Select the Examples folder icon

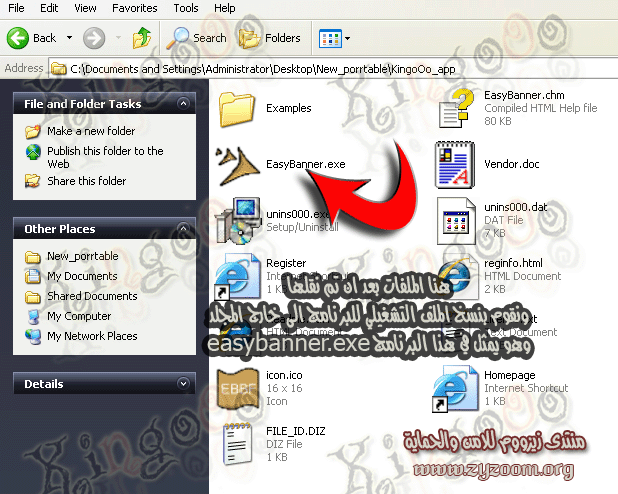point(237,109)
